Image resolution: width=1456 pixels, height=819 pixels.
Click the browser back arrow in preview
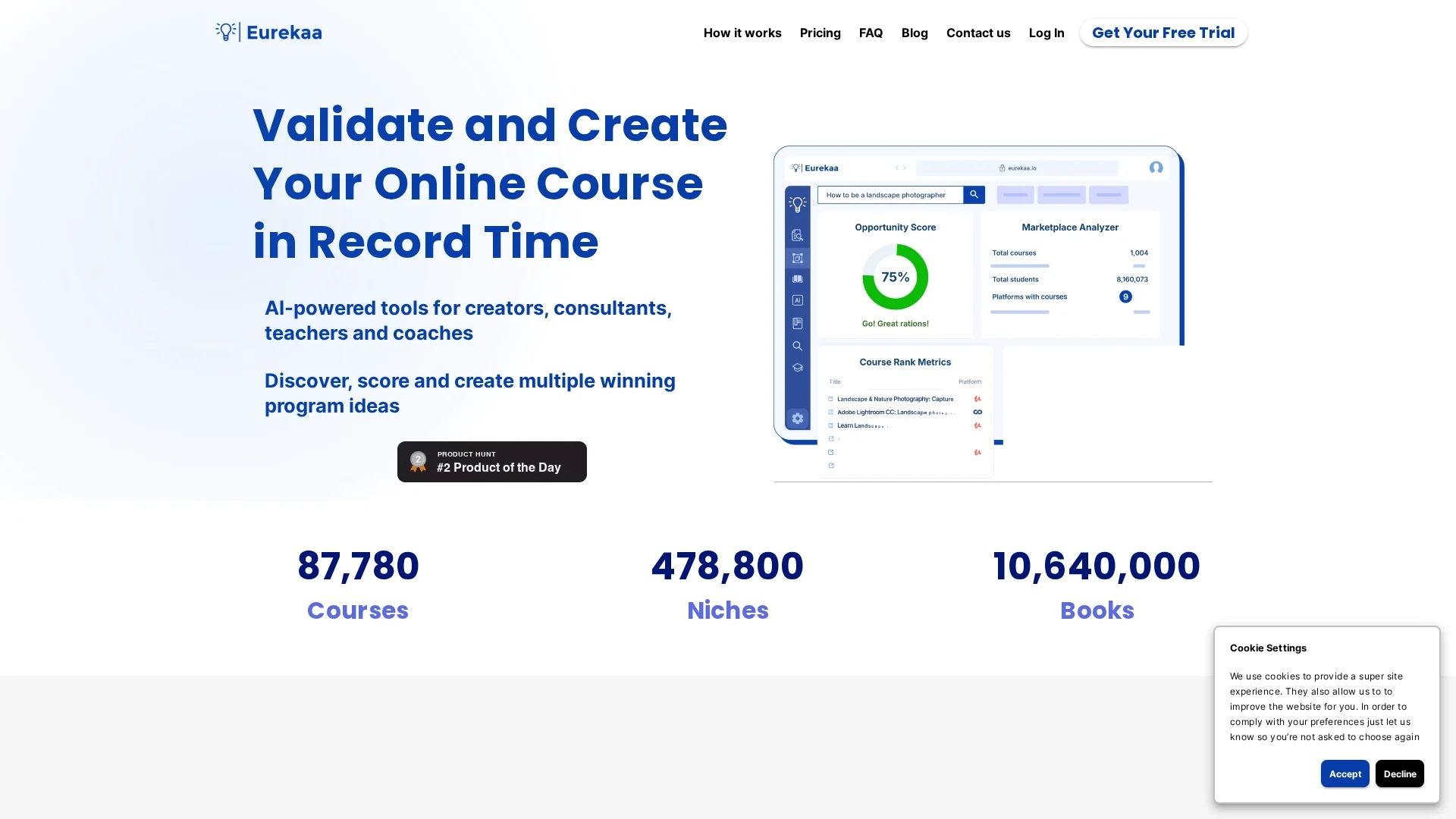pos(896,168)
